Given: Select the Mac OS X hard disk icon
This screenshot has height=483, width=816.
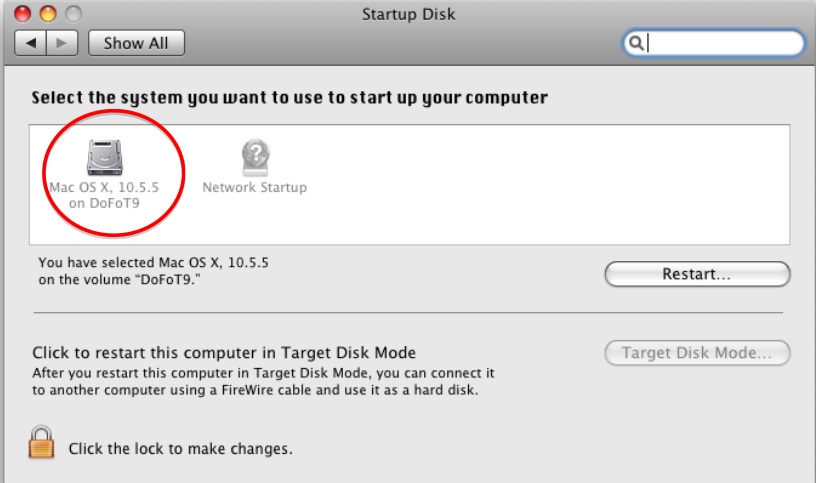Looking at the screenshot, I should (x=105, y=157).
